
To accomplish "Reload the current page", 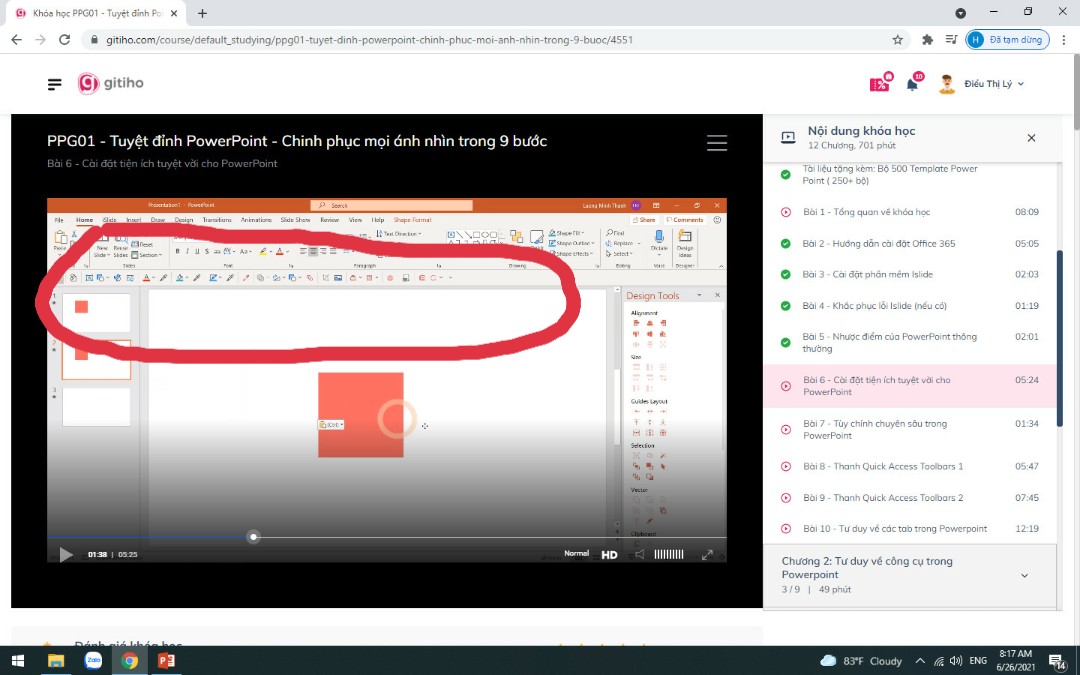I will point(65,40).
